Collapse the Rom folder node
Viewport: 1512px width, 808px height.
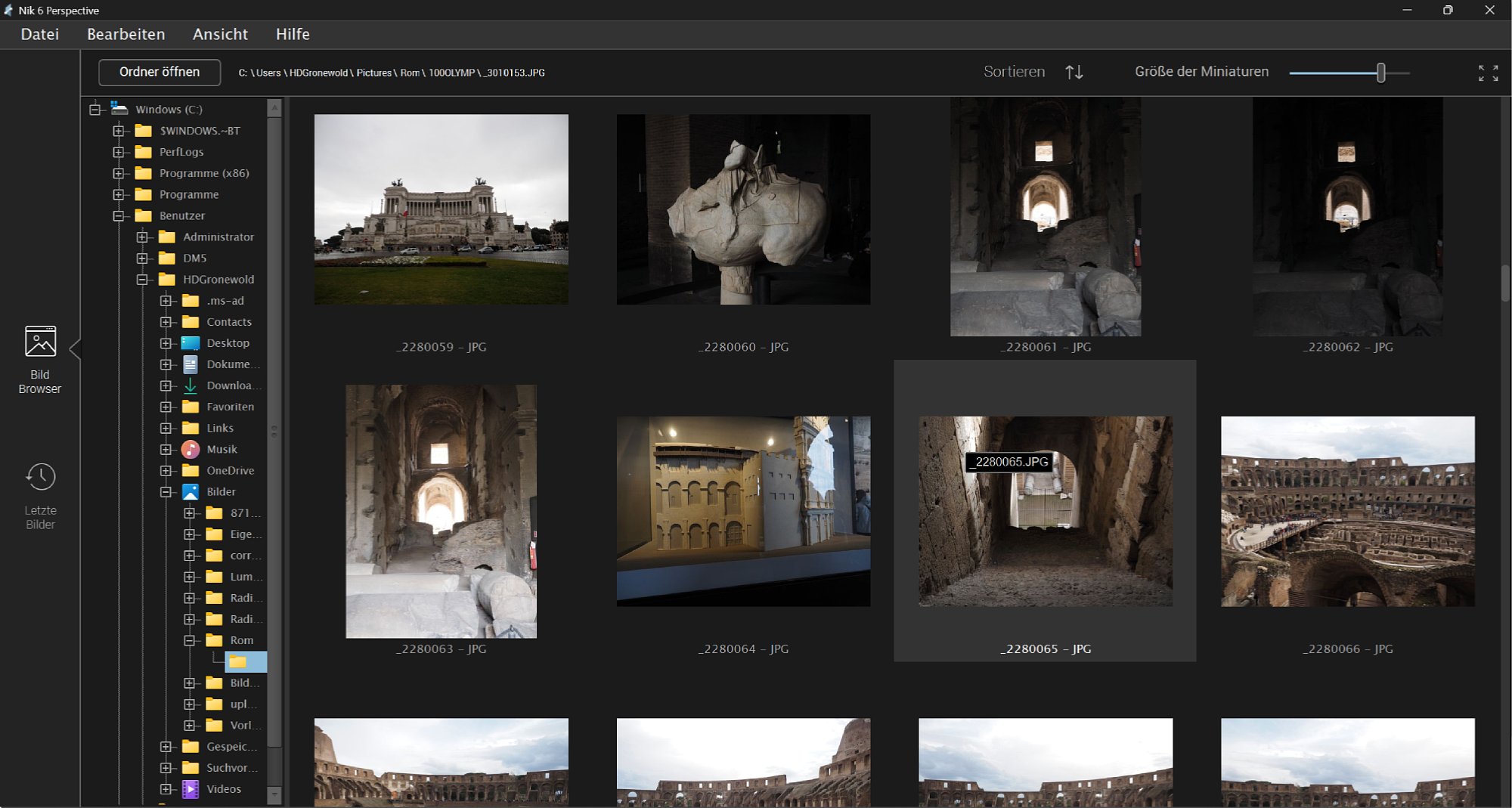189,640
